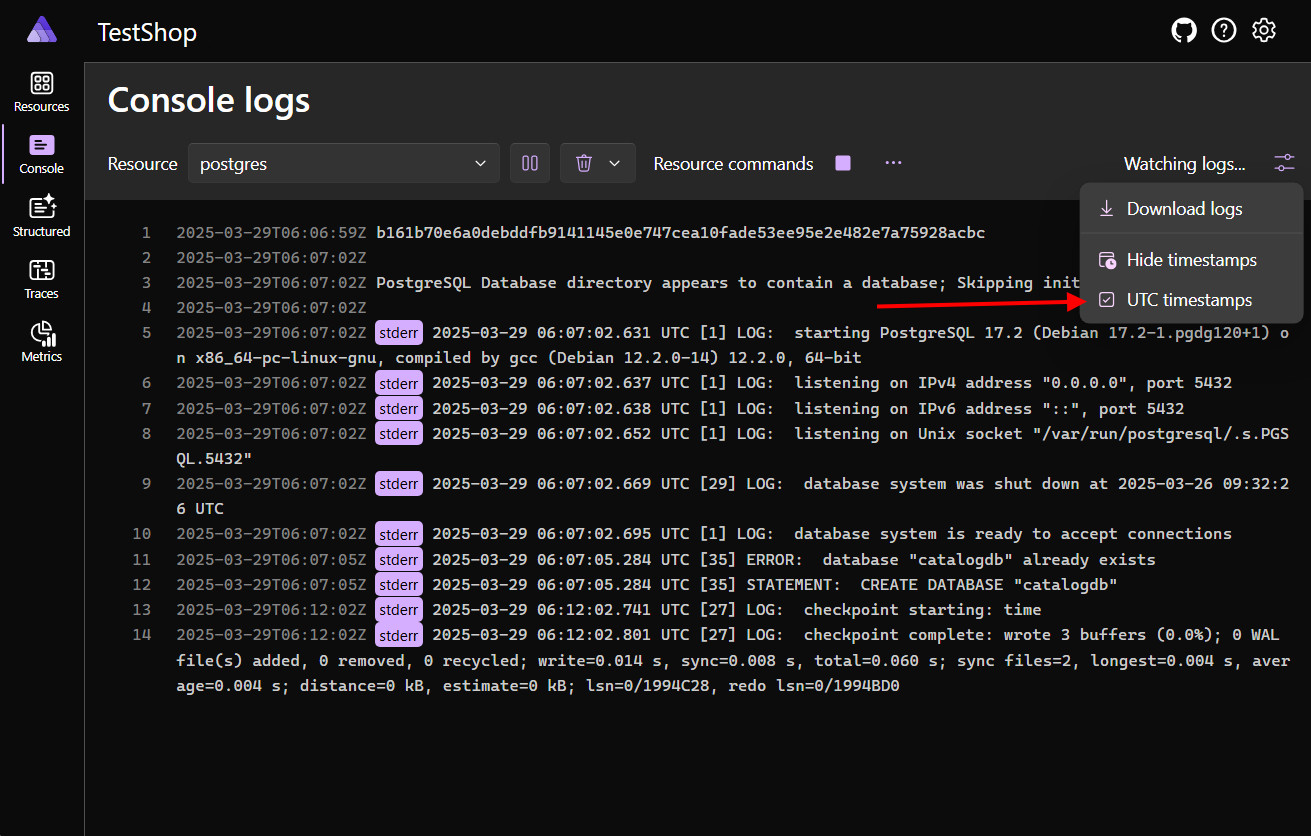Open the ellipsis overflow menu
The height and width of the screenshot is (836, 1311).
(893, 163)
